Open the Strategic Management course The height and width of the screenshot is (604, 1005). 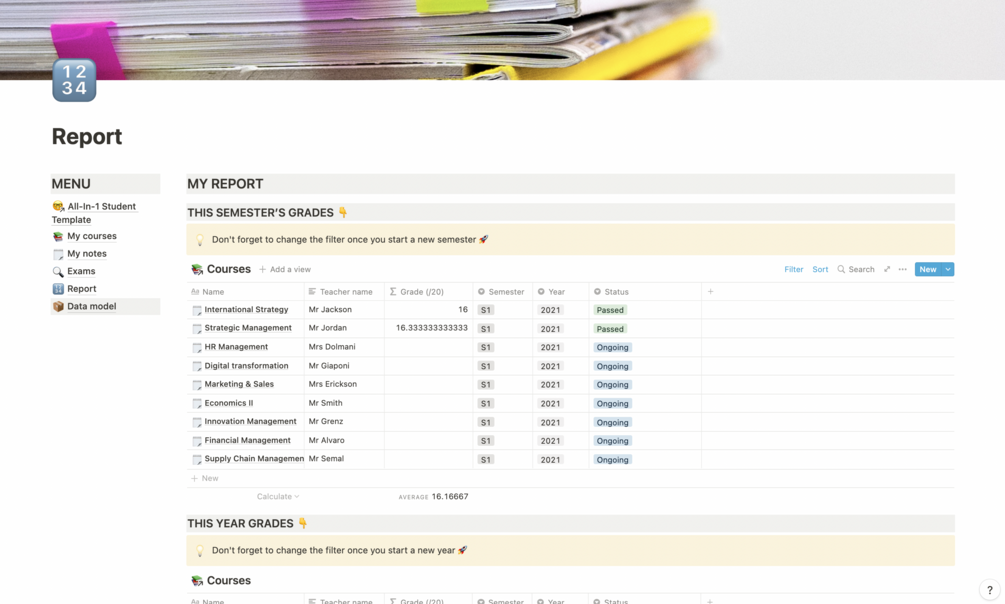point(248,328)
